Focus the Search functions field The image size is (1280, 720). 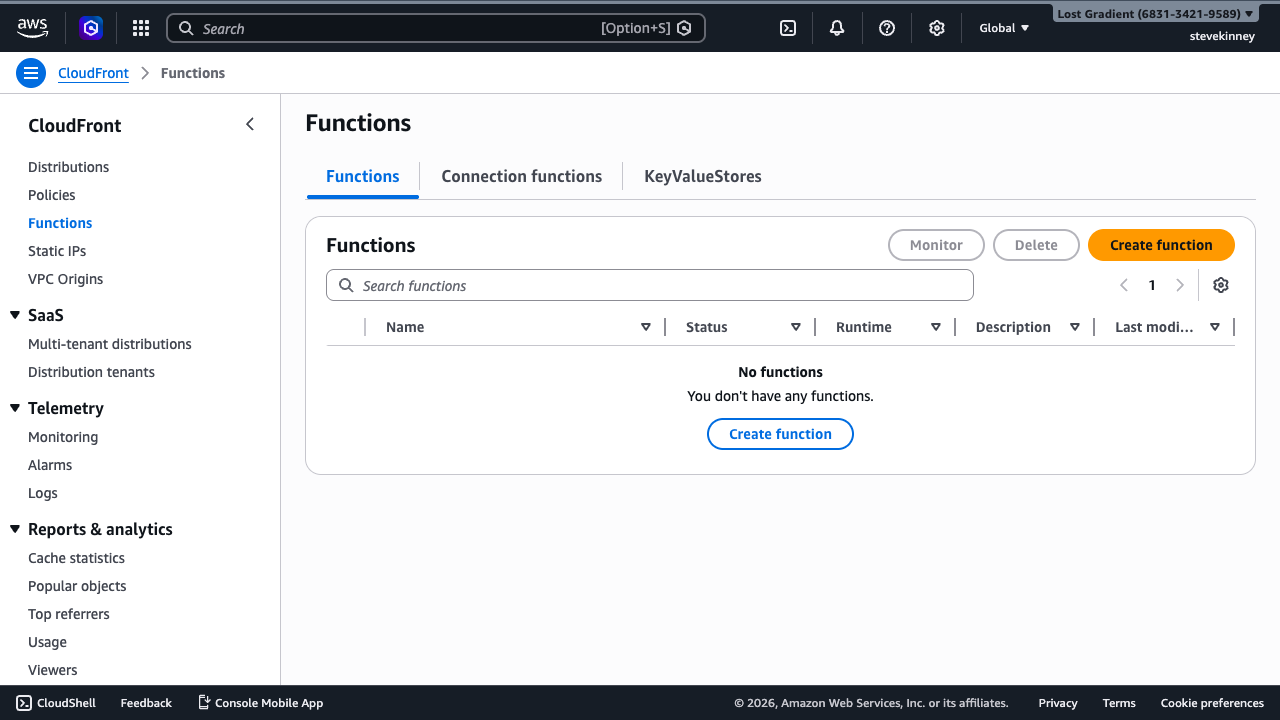point(650,285)
